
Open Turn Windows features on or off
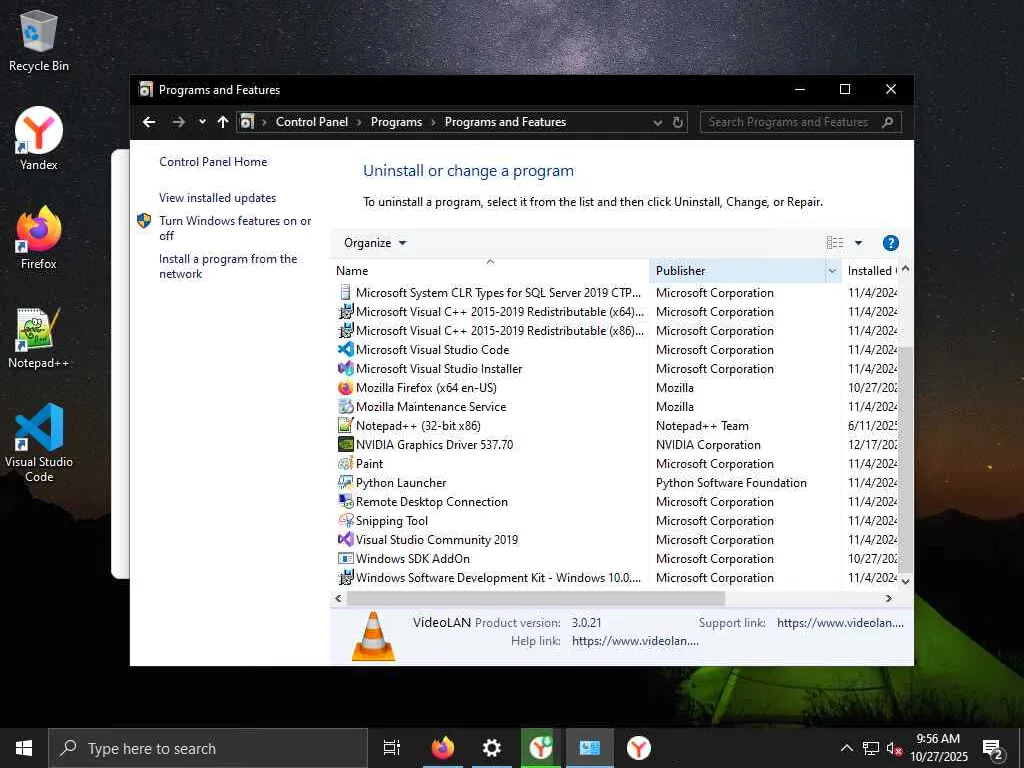(235, 228)
